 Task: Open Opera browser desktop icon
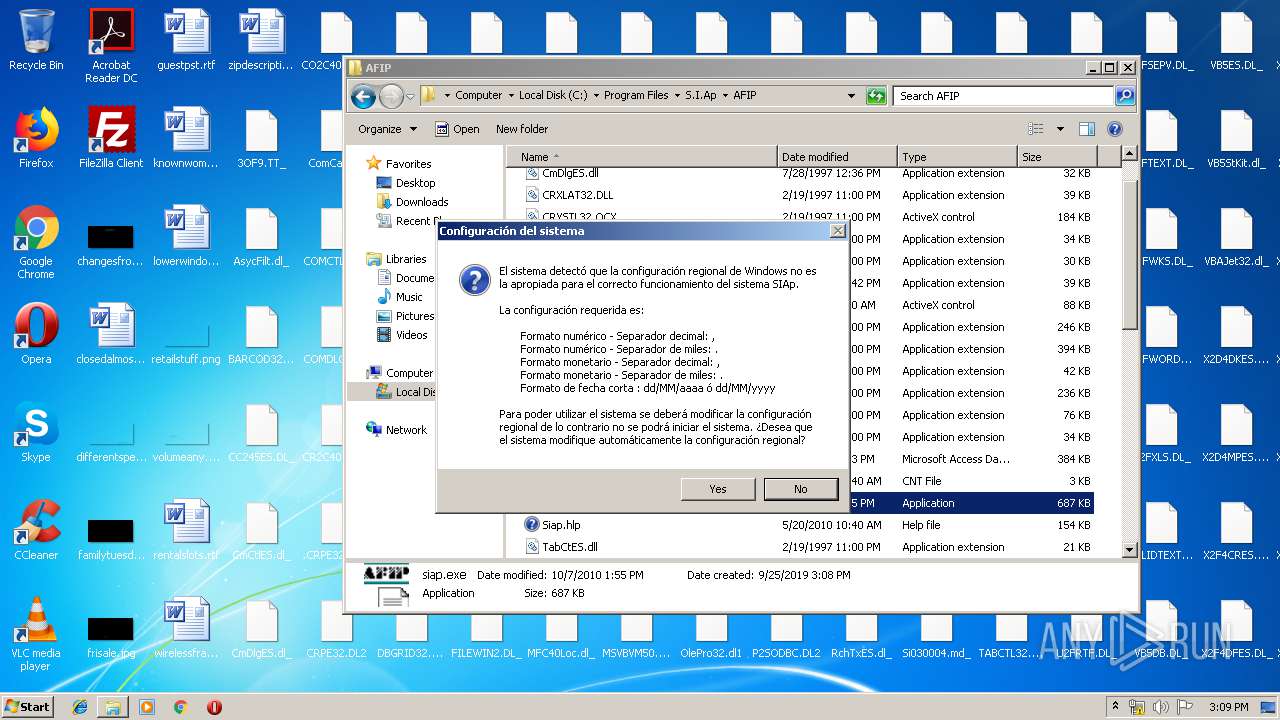pyautogui.click(x=36, y=334)
